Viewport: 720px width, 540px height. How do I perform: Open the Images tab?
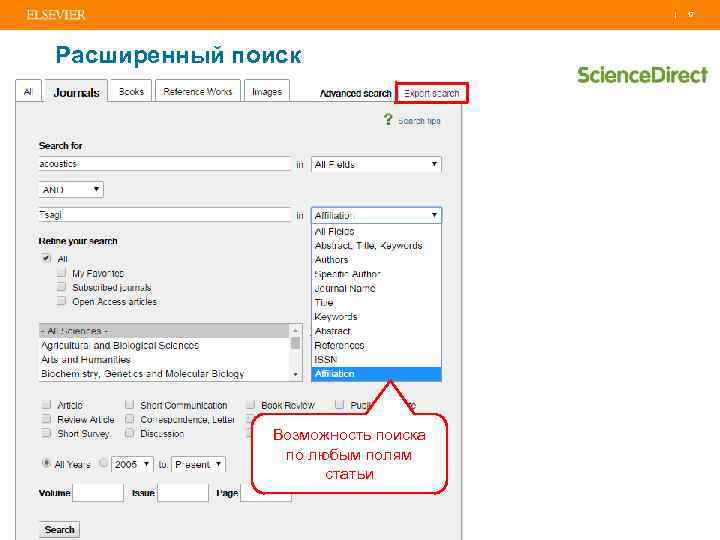coord(267,91)
